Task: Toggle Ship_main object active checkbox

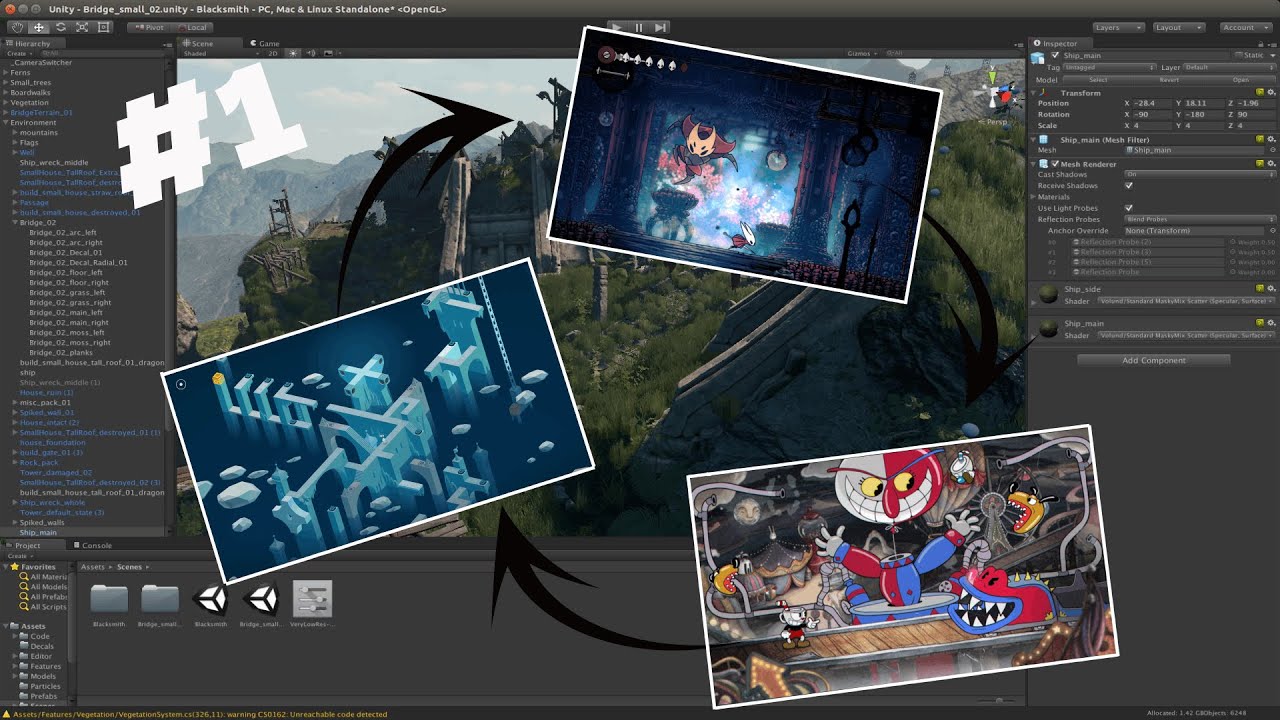Action: (1055, 56)
